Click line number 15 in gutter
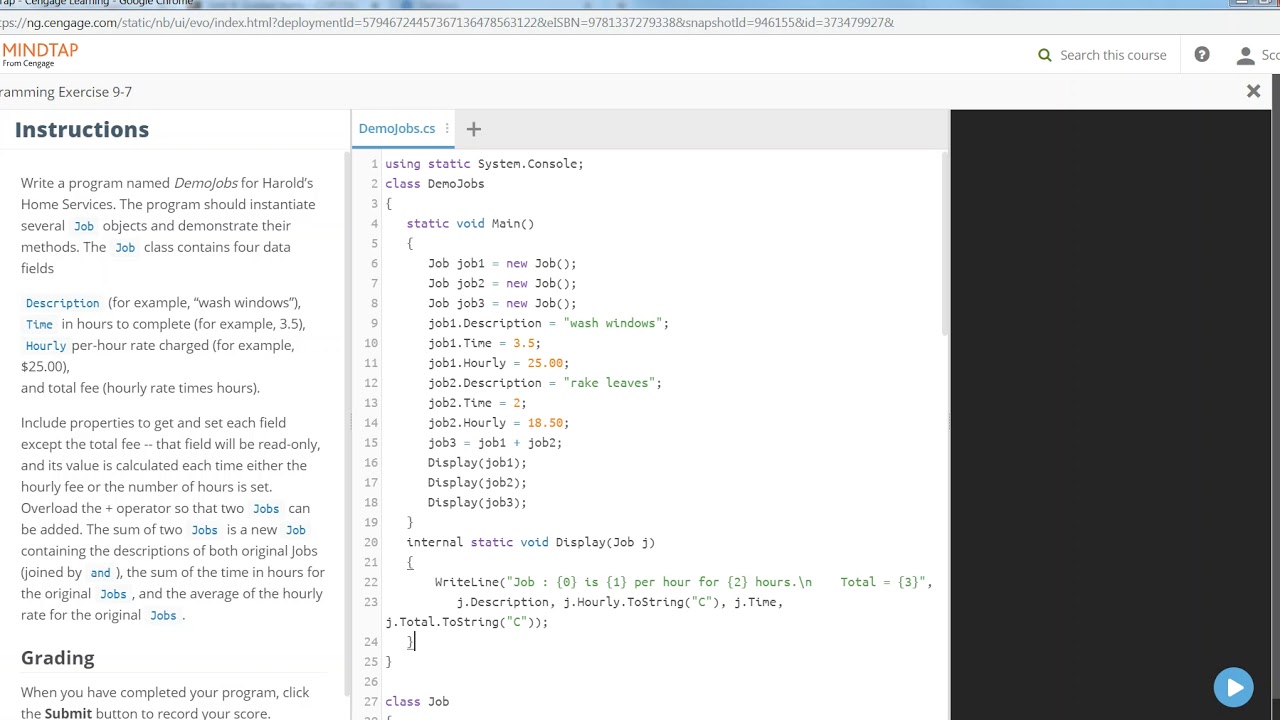The height and width of the screenshot is (720, 1280). point(371,442)
